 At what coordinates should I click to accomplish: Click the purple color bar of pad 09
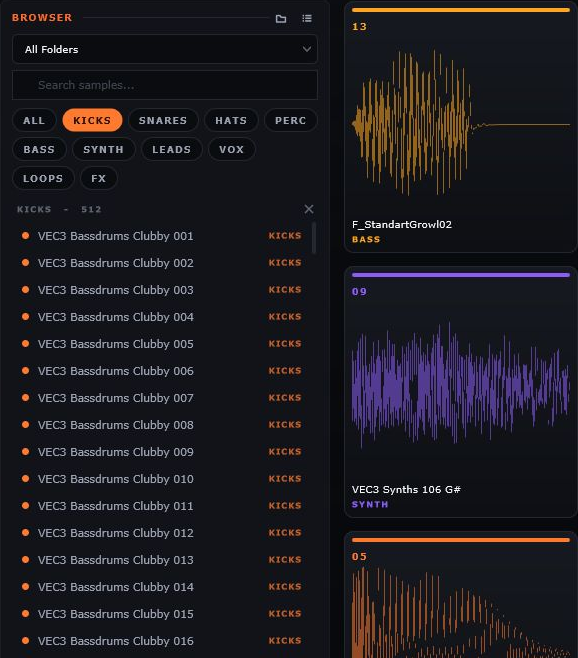coord(461,275)
